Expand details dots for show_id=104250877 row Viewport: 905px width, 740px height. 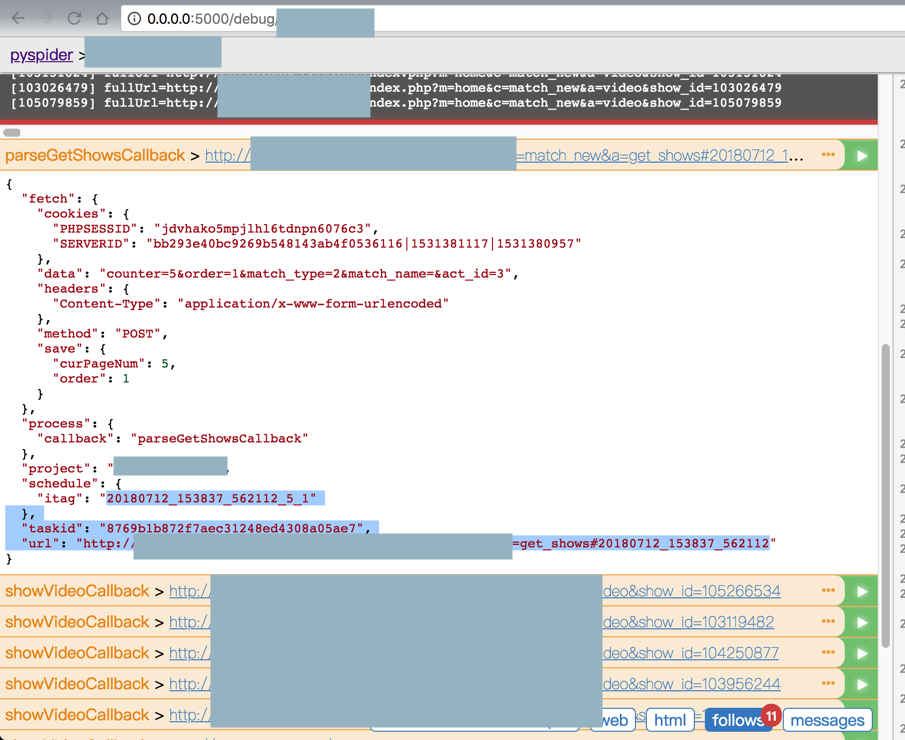[828, 652]
